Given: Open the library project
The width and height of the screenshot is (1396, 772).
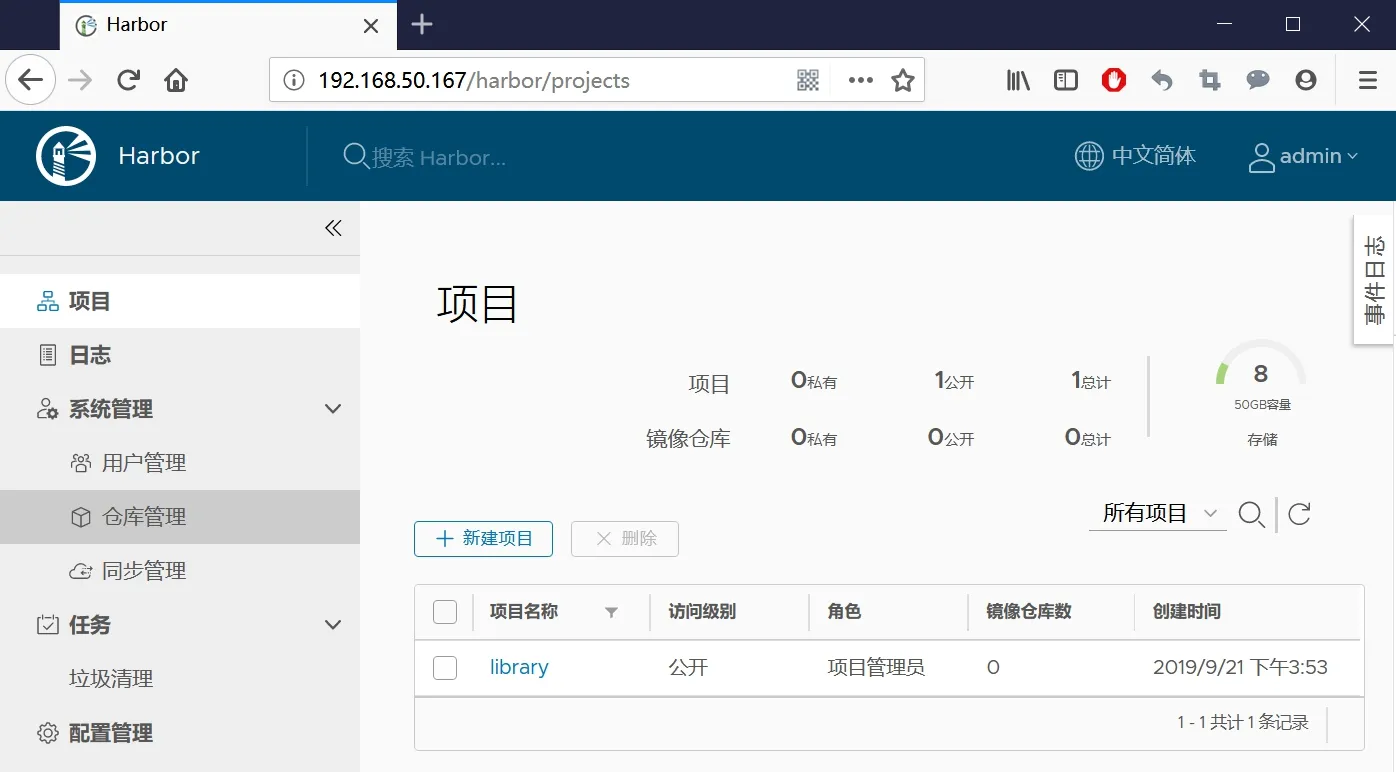Looking at the screenshot, I should coord(518,667).
